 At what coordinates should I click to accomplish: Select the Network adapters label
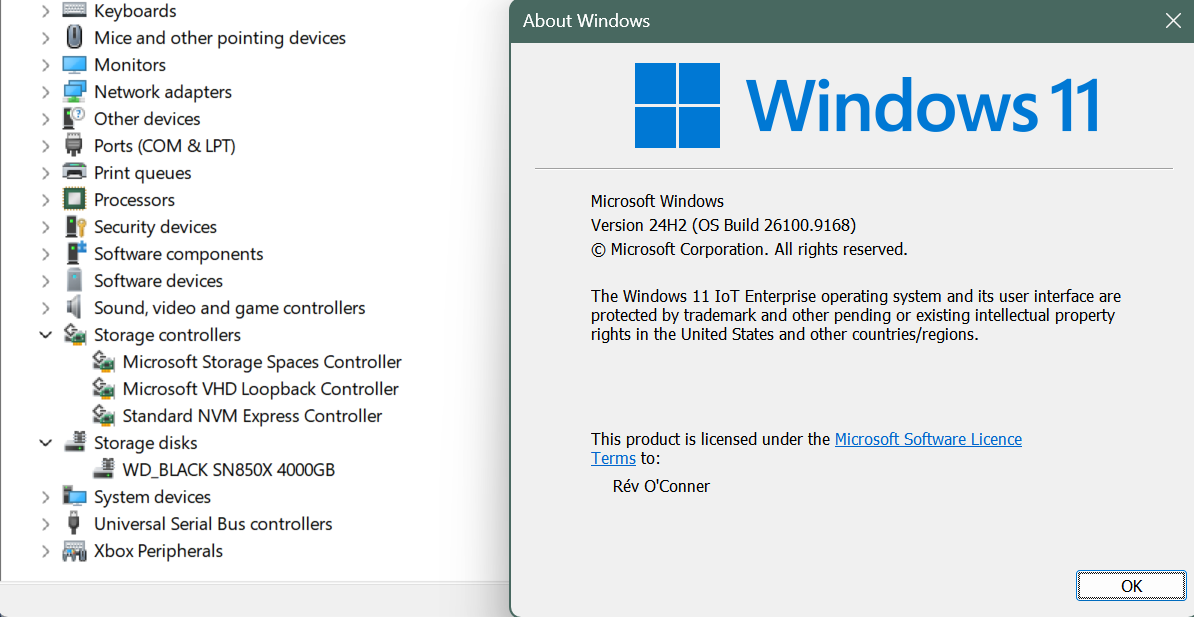163,91
